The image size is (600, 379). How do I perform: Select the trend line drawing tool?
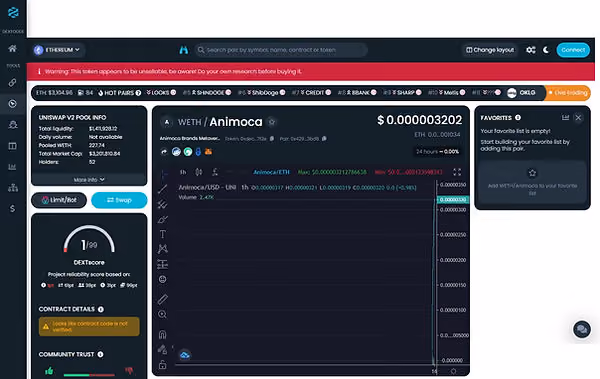click(x=163, y=189)
